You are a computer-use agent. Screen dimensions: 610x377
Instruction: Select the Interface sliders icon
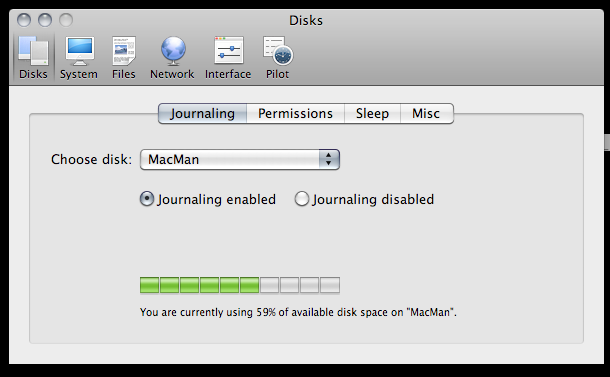click(x=229, y=50)
